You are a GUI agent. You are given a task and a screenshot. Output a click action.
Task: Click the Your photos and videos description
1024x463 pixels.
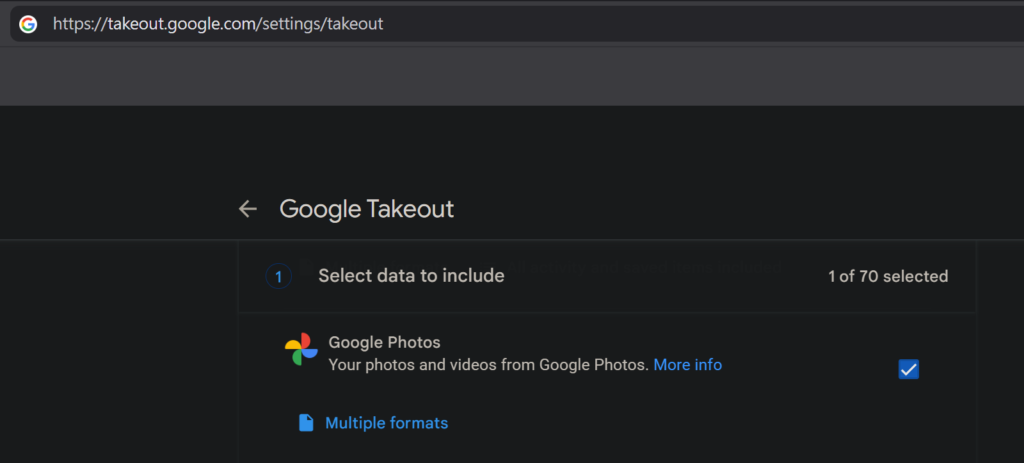(488, 364)
